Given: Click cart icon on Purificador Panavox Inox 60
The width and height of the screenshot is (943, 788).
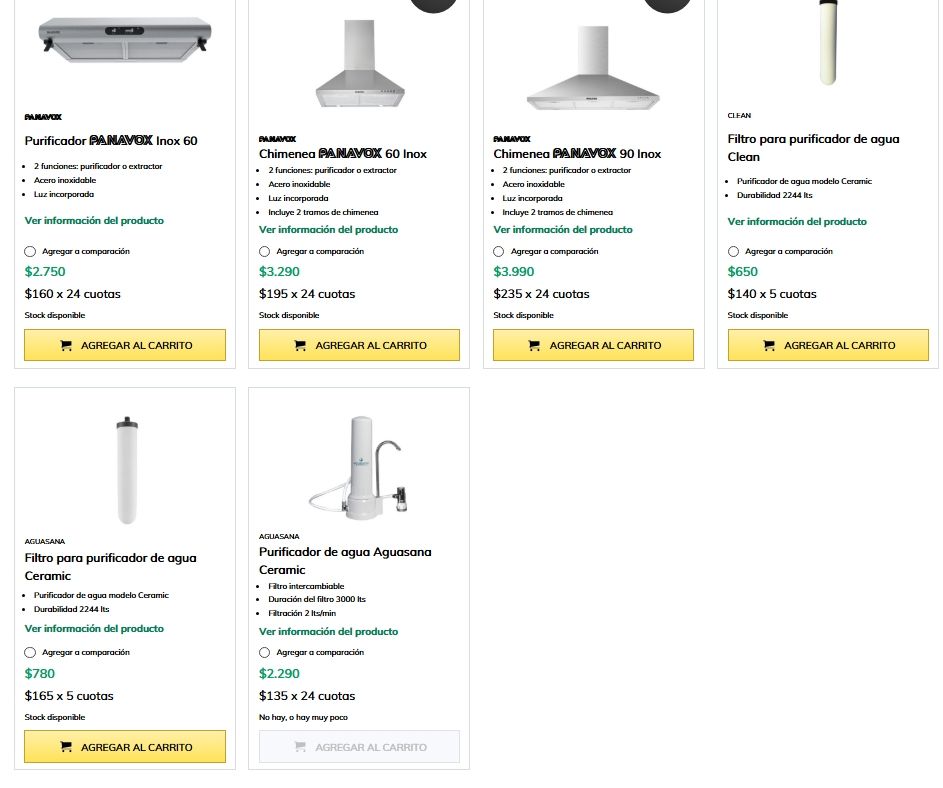Looking at the screenshot, I should click(x=67, y=345).
